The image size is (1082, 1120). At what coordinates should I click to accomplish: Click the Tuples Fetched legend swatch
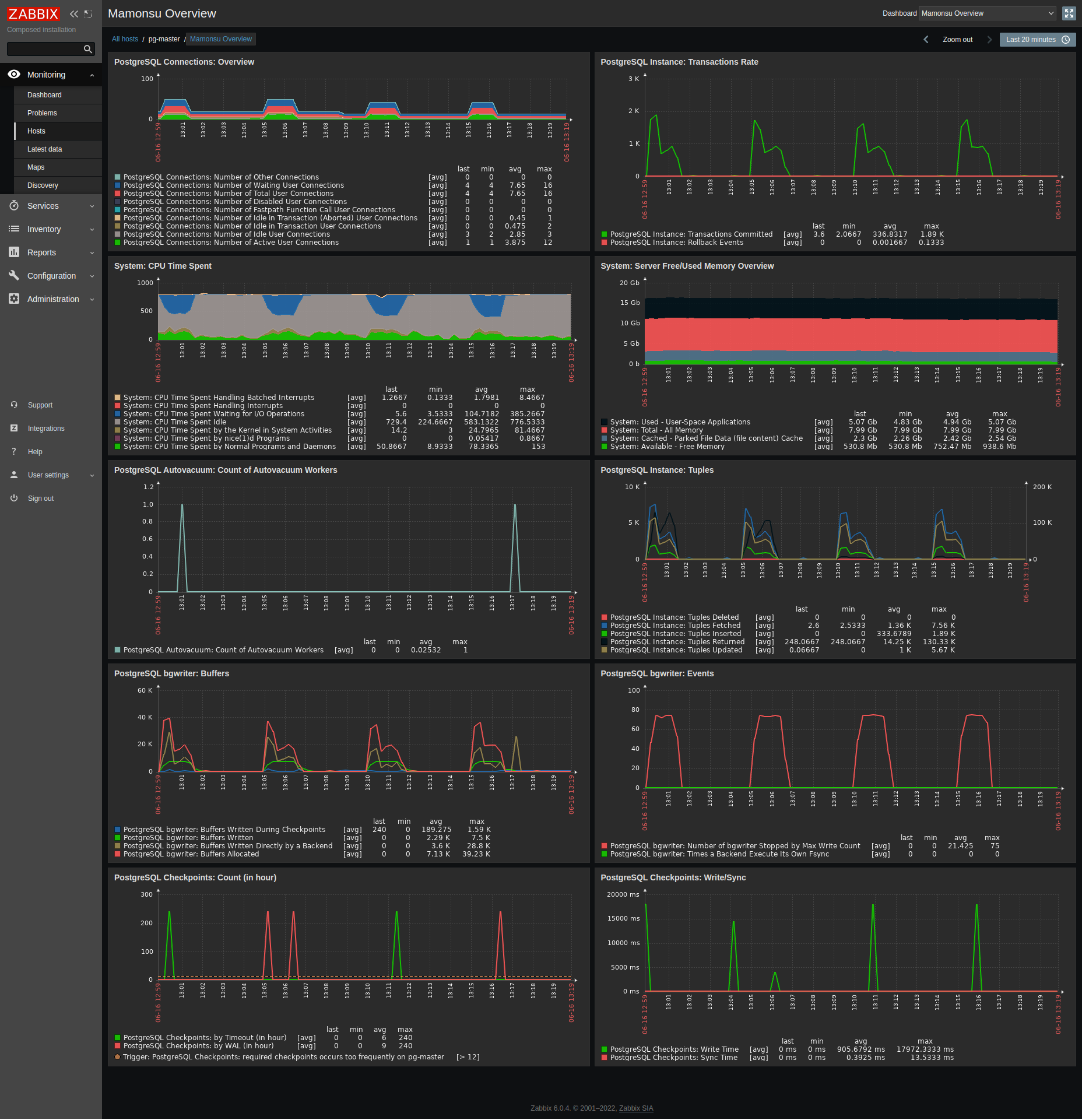point(604,626)
